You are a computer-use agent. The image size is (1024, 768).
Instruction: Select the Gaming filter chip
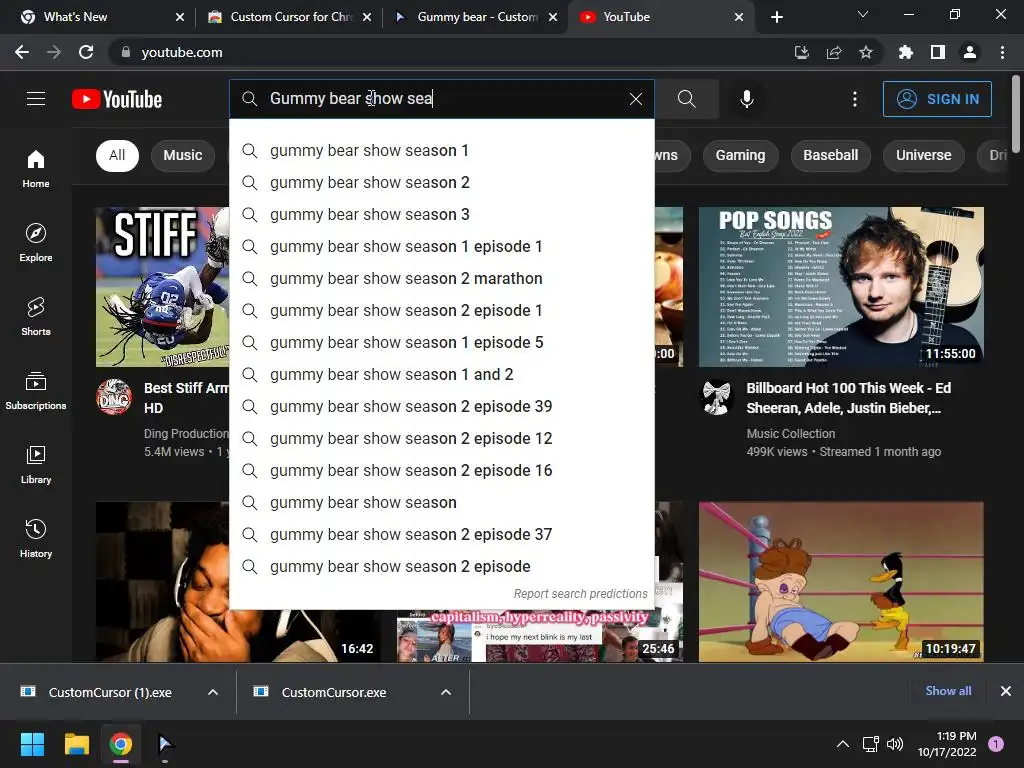(740, 155)
